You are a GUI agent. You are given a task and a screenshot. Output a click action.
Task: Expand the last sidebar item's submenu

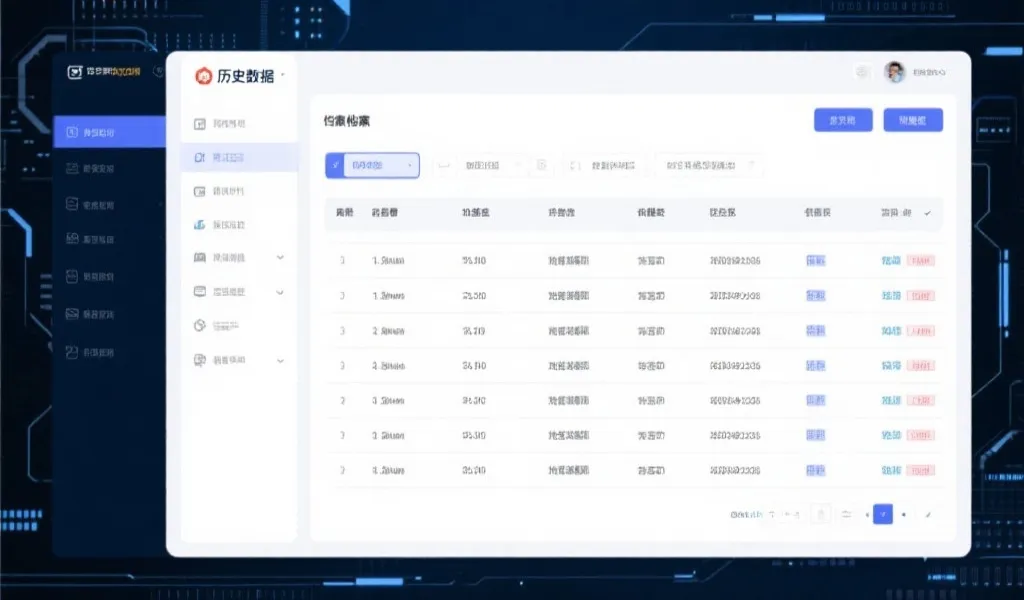[x=281, y=360]
